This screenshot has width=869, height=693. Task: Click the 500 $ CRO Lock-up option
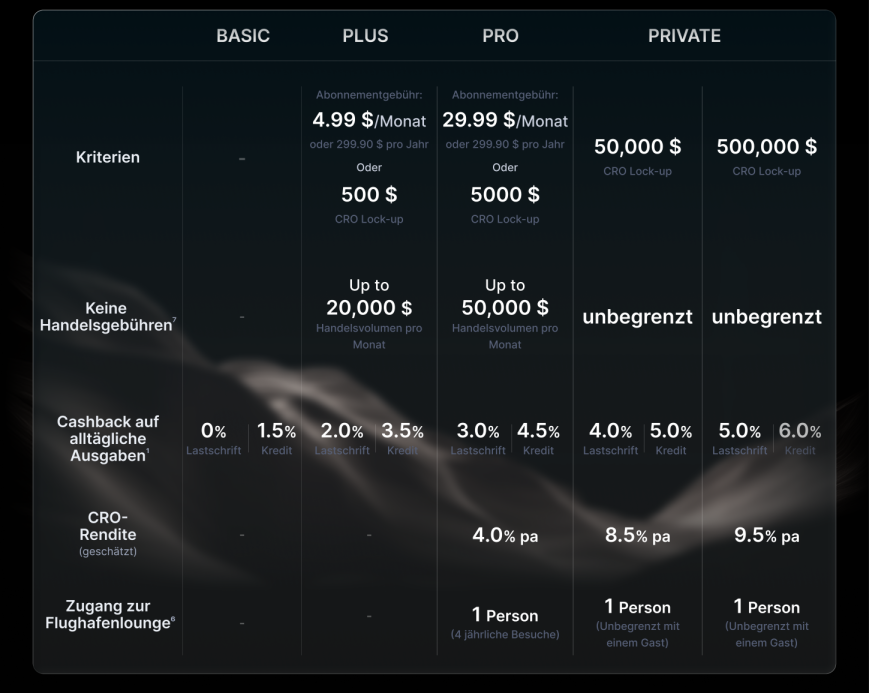369,194
